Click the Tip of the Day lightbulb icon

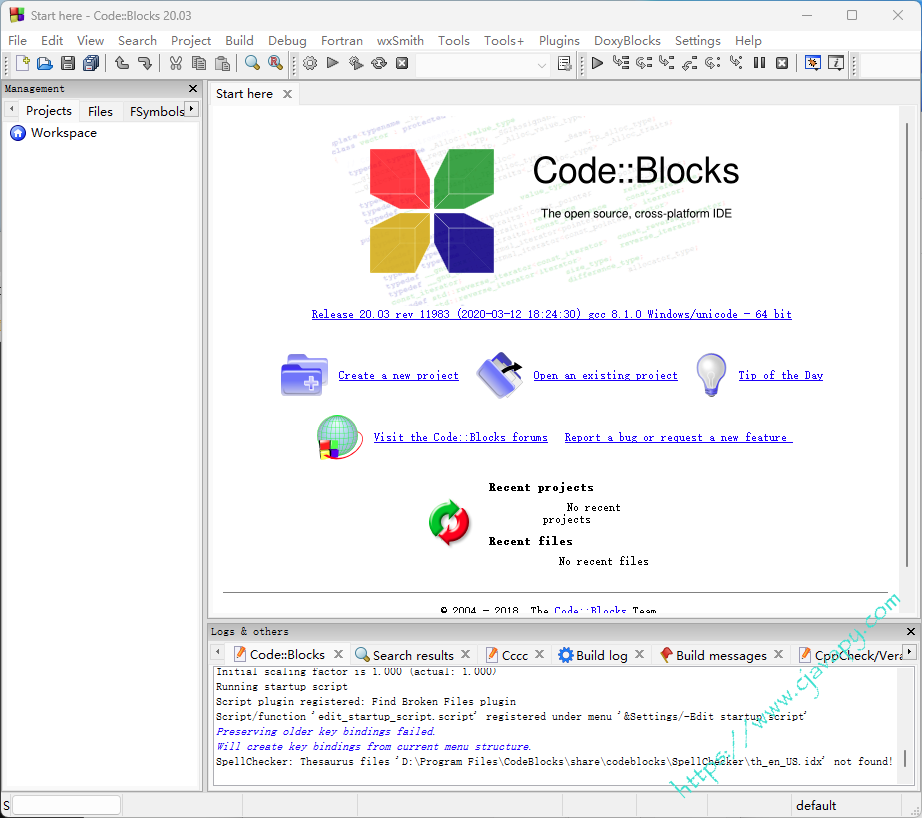711,375
